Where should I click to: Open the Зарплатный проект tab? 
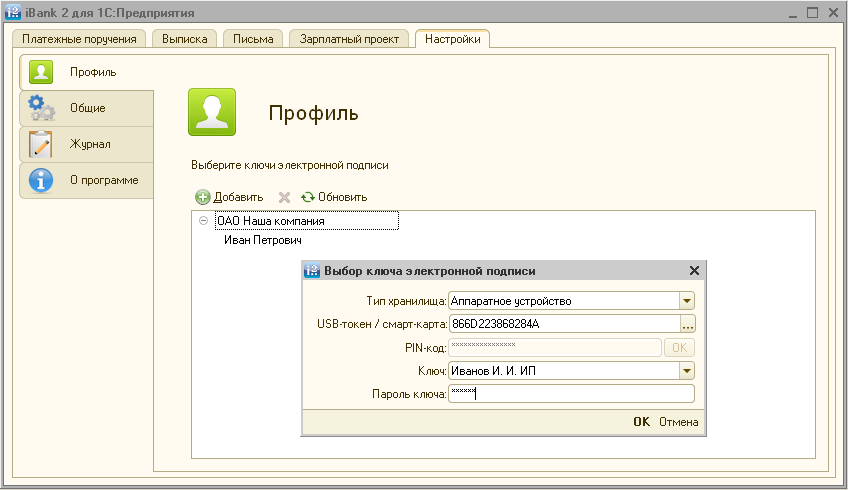coord(350,39)
